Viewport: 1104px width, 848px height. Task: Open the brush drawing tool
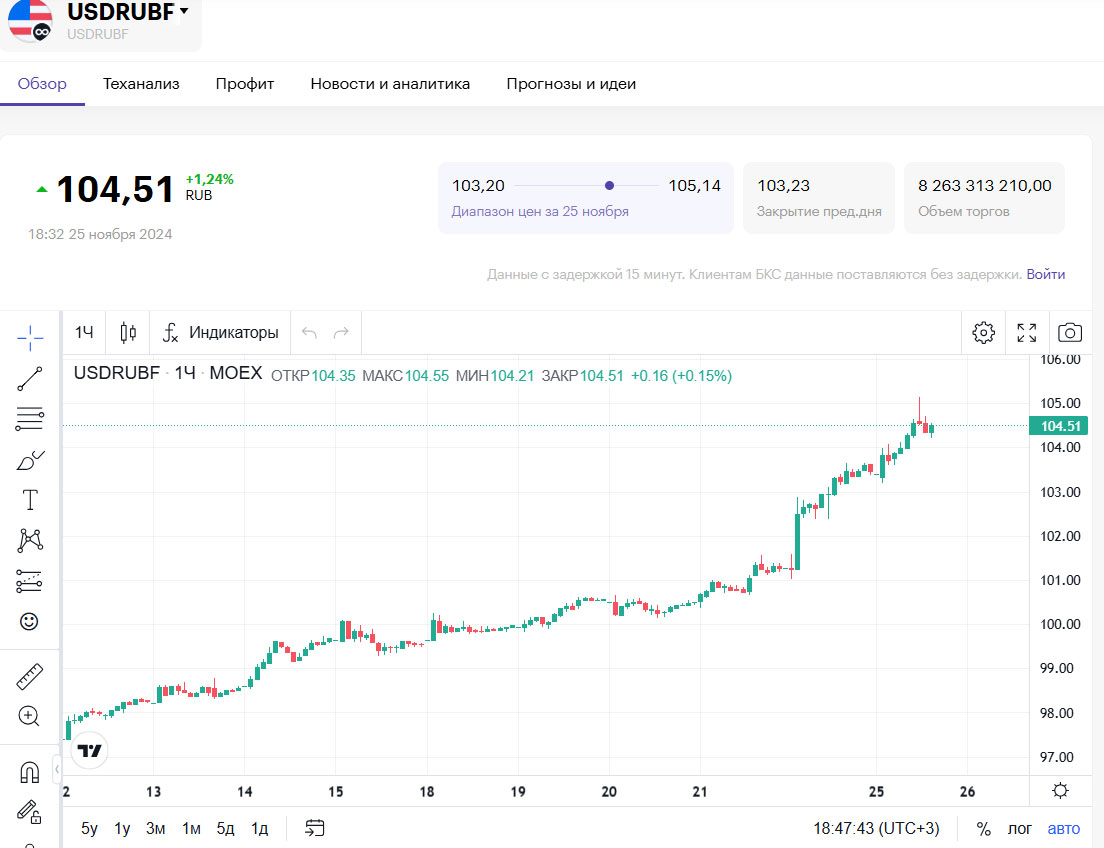point(30,460)
